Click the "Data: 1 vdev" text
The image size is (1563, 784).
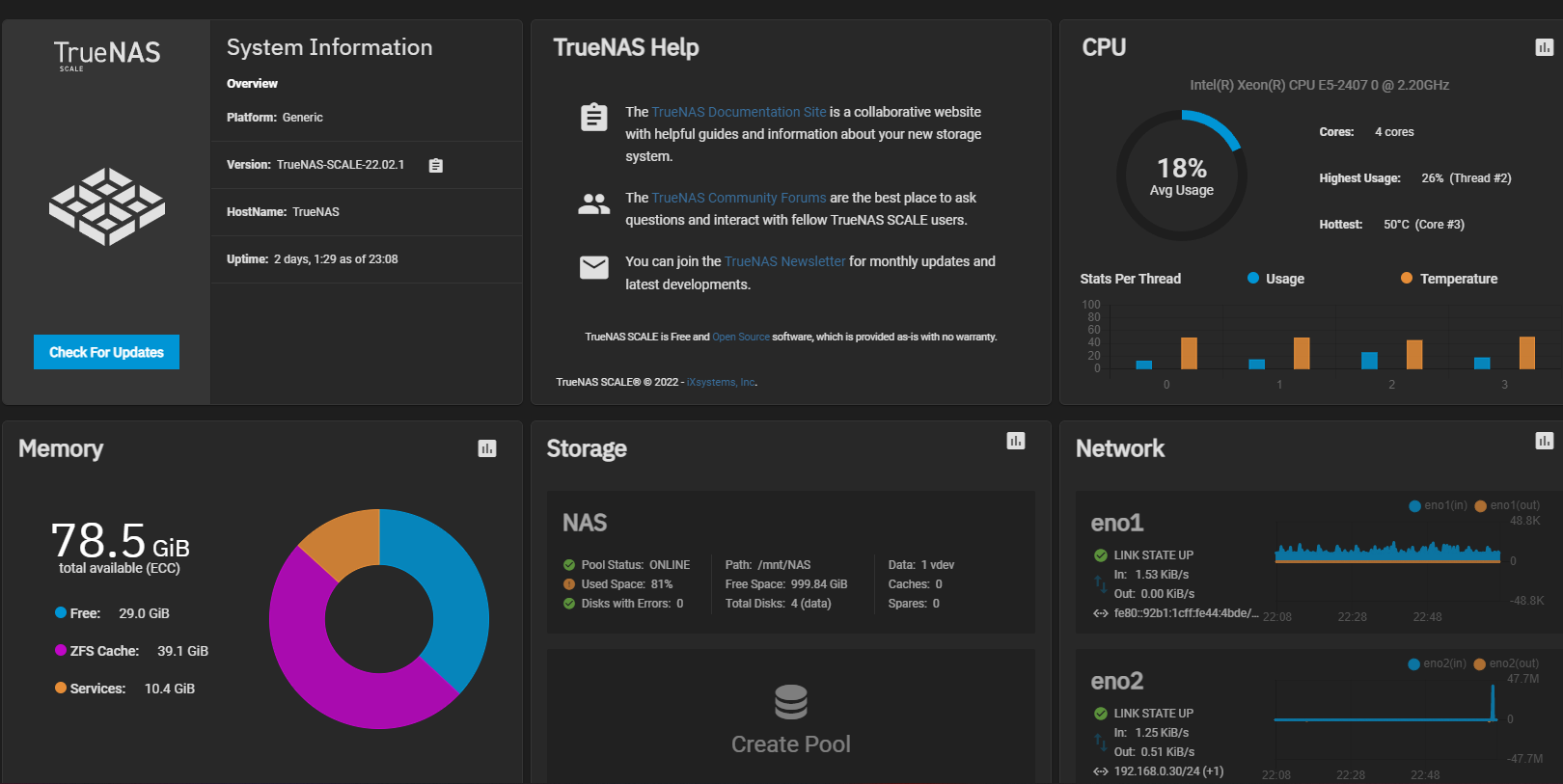[x=921, y=565]
